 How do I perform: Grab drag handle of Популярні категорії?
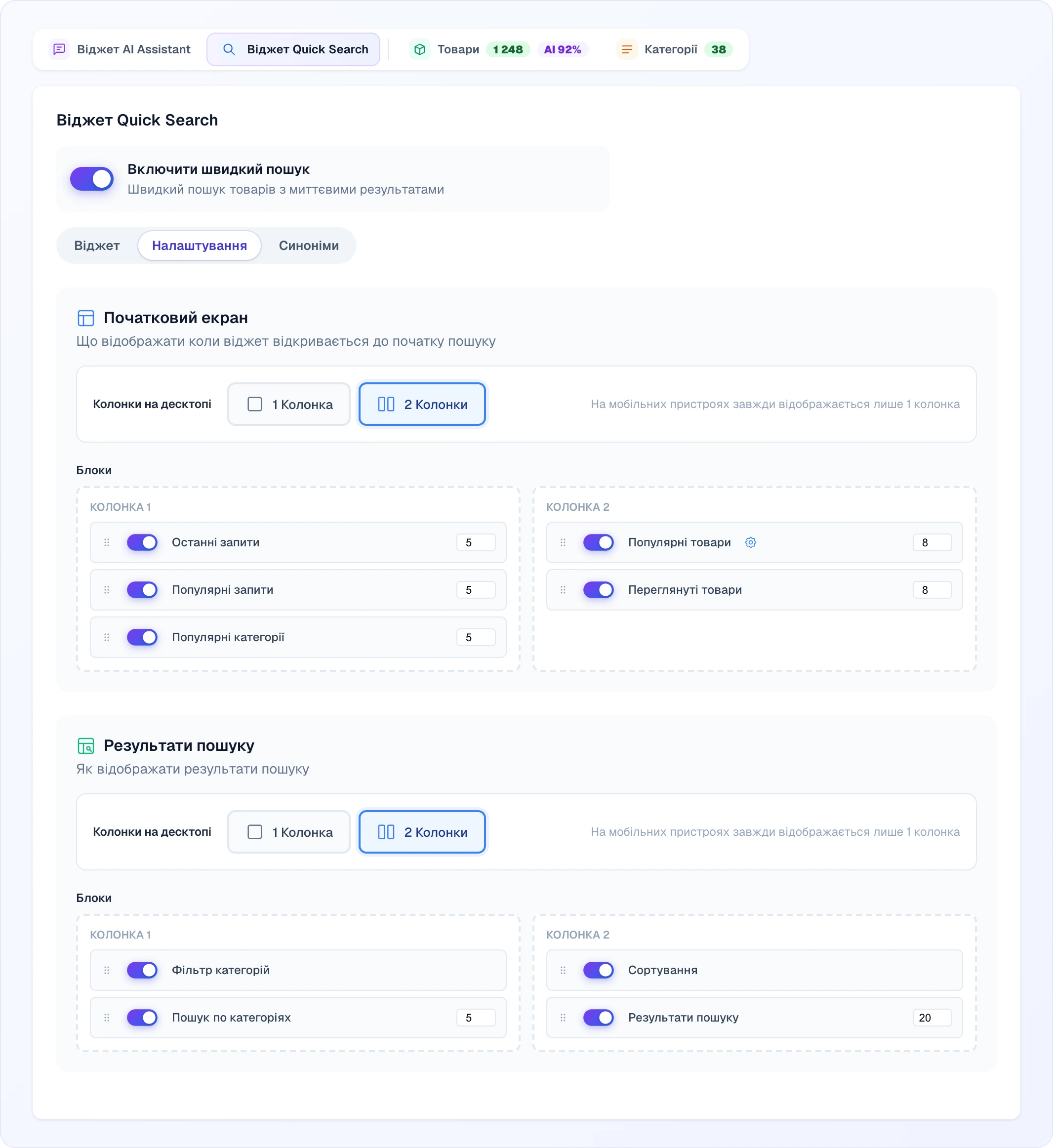pos(107,637)
